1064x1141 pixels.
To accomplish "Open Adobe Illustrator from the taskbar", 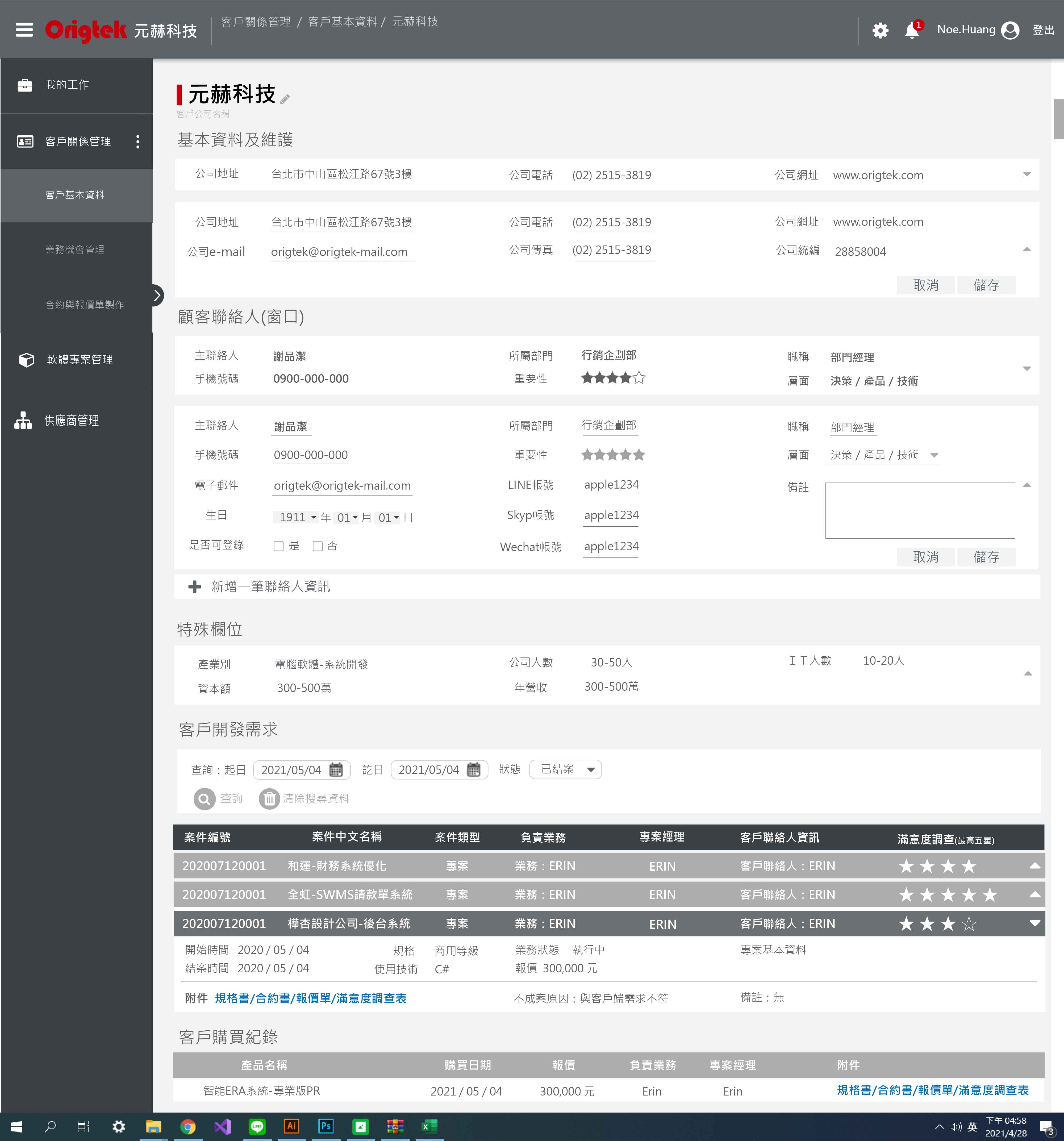I will coord(291,1126).
